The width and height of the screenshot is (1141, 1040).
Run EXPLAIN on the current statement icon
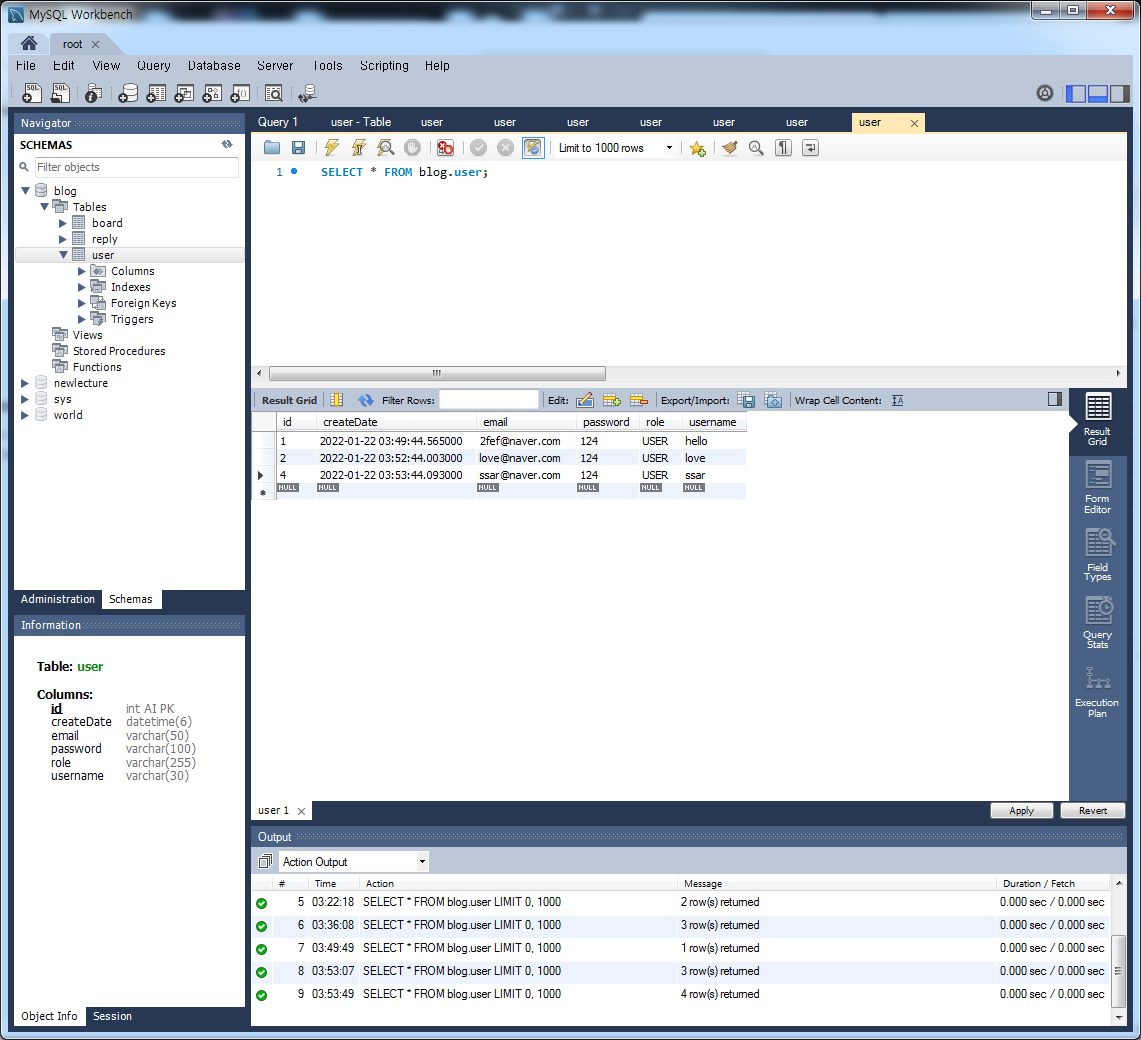[386, 148]
